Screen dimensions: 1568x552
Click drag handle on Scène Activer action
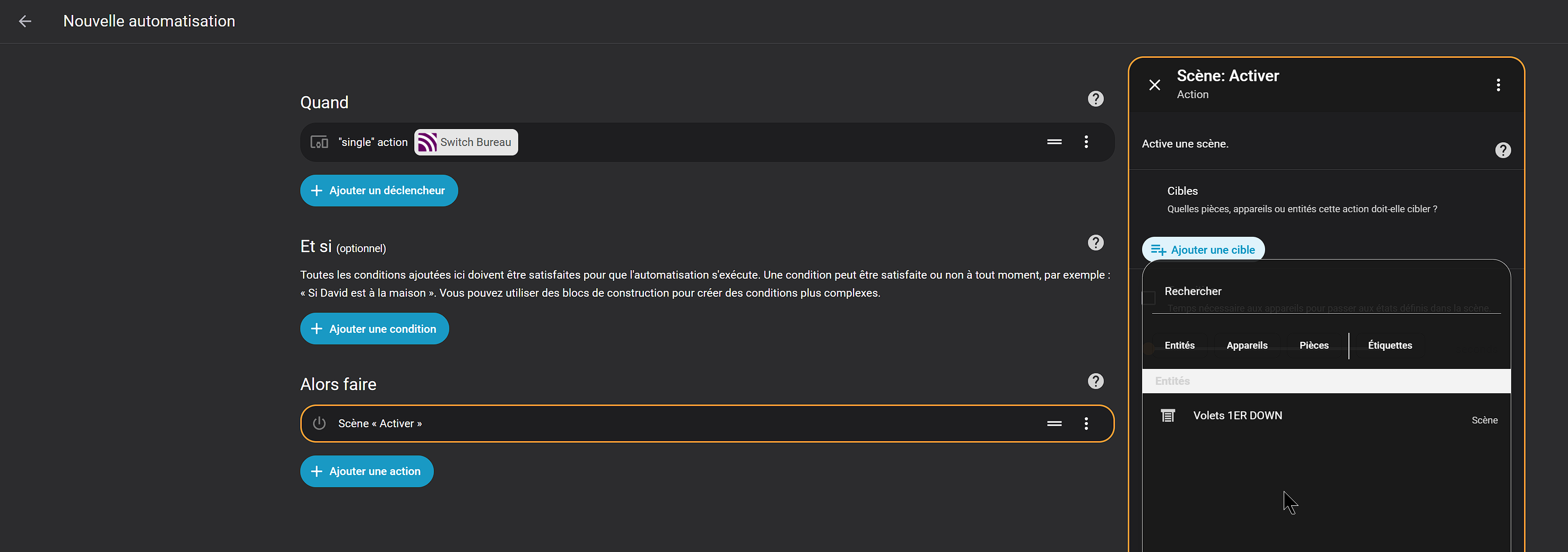[x=1053, y=424]
